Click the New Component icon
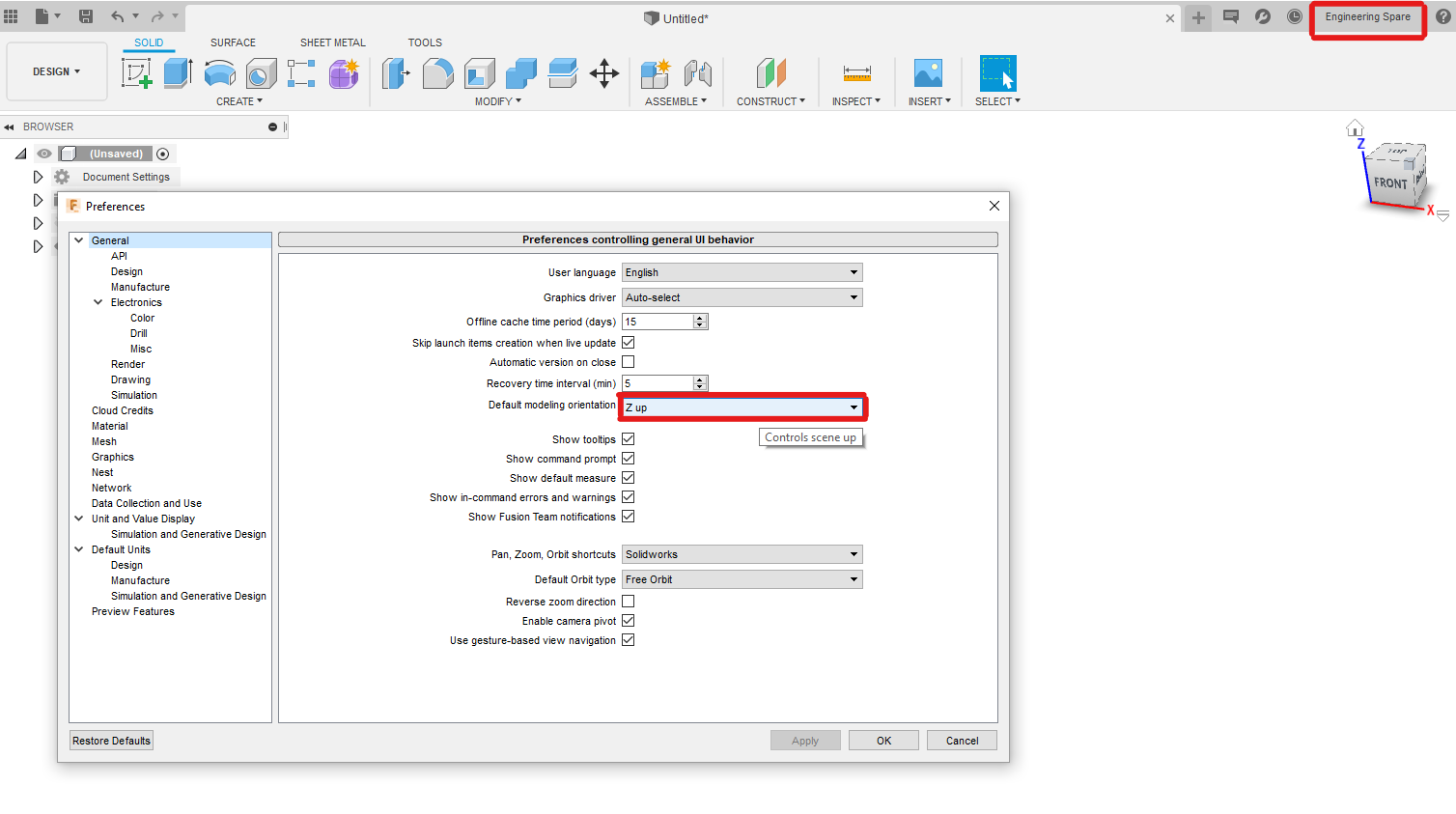The image size is (1456, 814). click(656, 73)
